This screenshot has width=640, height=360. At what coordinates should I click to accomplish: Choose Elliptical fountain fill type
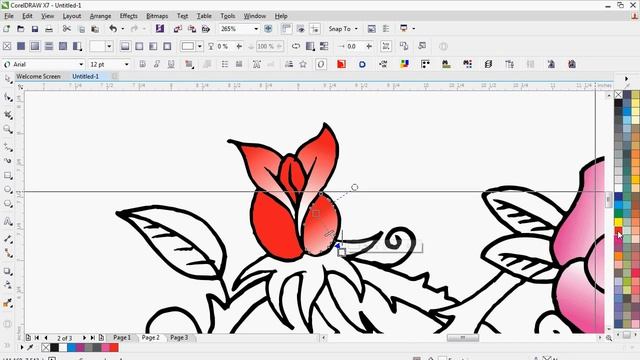[x=139, y=46]
